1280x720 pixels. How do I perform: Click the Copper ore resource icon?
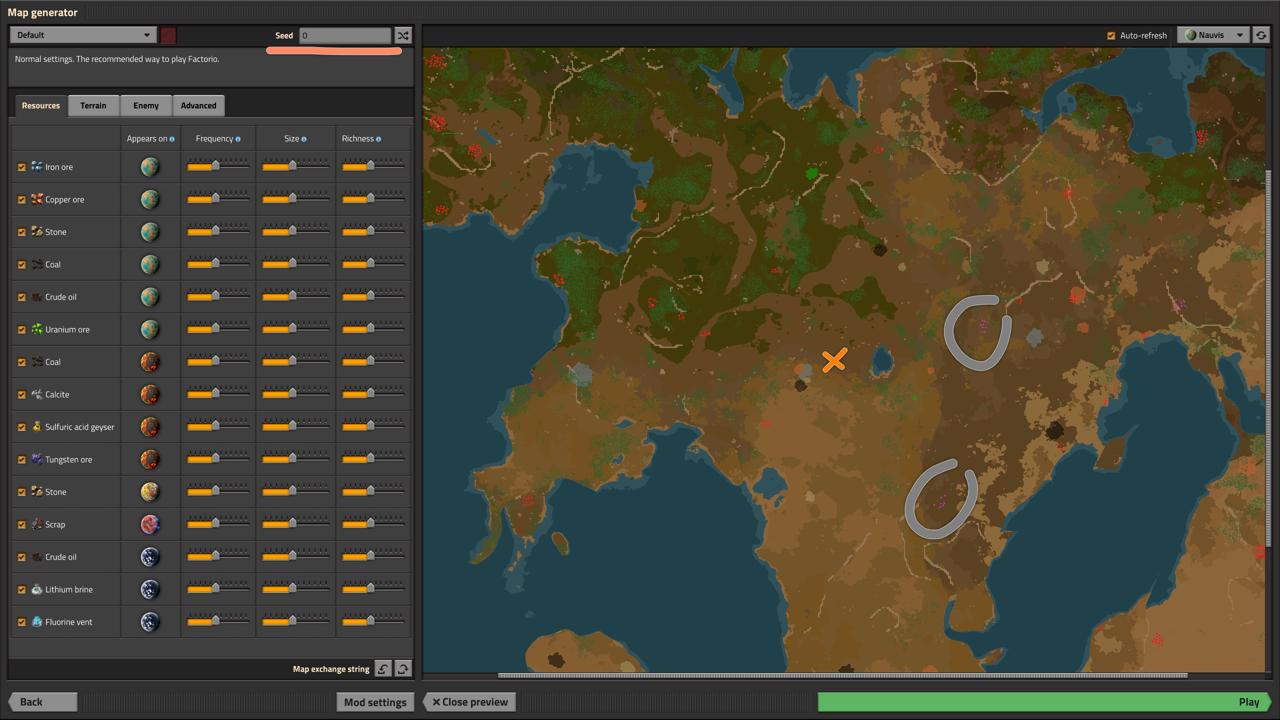pos(36,199)
